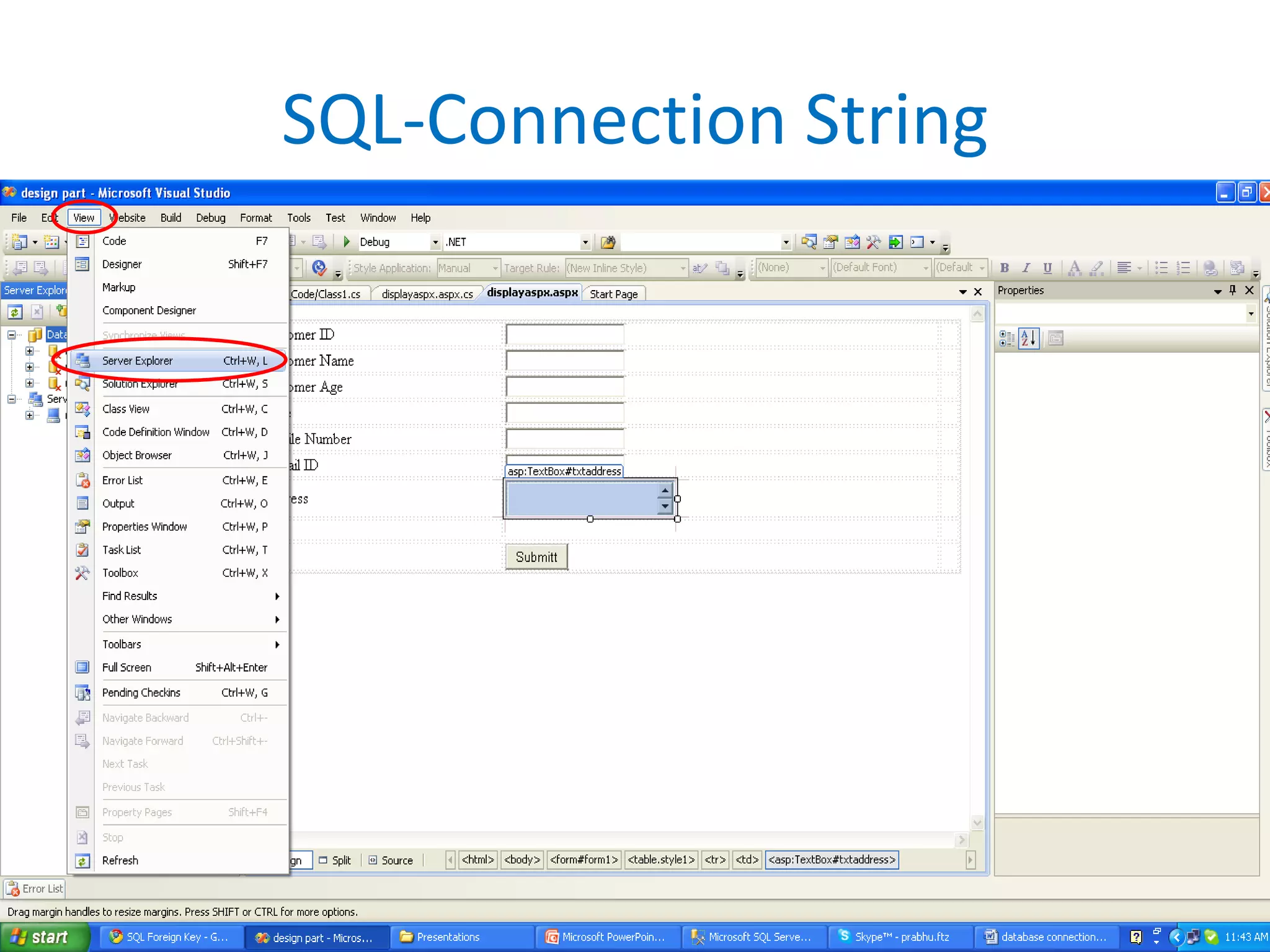Choose Full Screen from the View menu
Viewport: 1270px width, 952px height.
[x=179, y=668]
